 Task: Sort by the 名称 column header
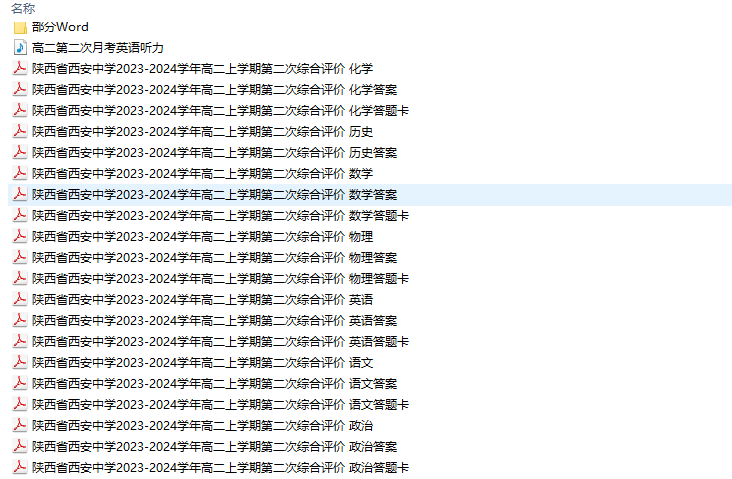tap(23, 8)
